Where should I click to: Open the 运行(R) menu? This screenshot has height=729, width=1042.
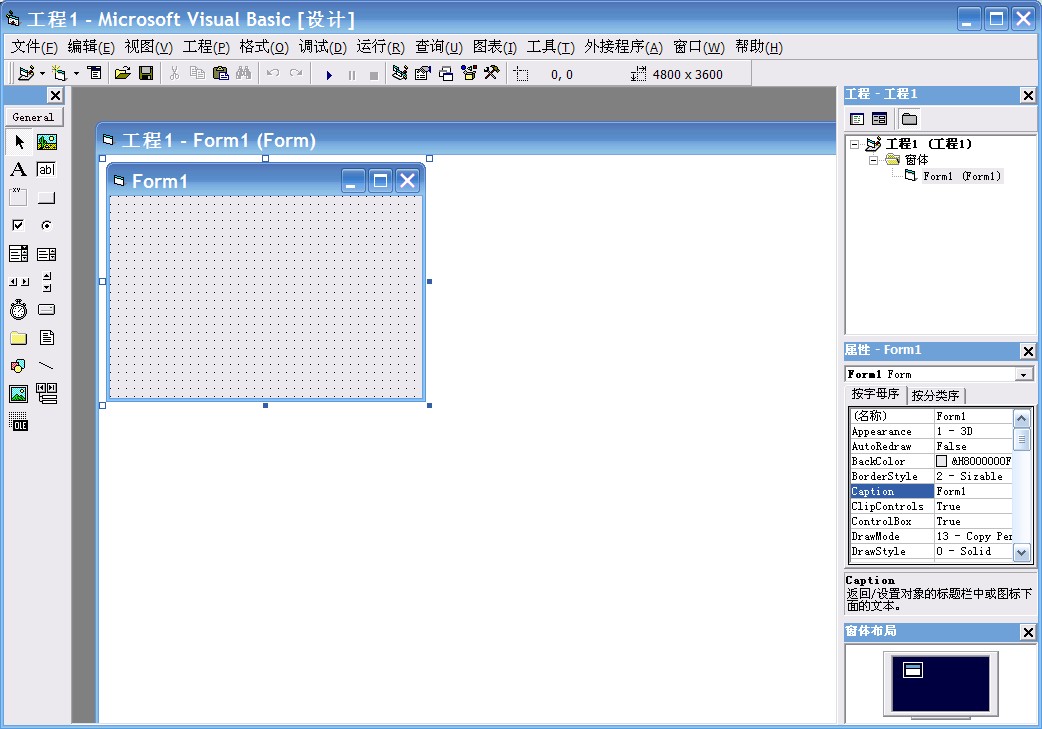pyautogui.click(x=380, y=47)
